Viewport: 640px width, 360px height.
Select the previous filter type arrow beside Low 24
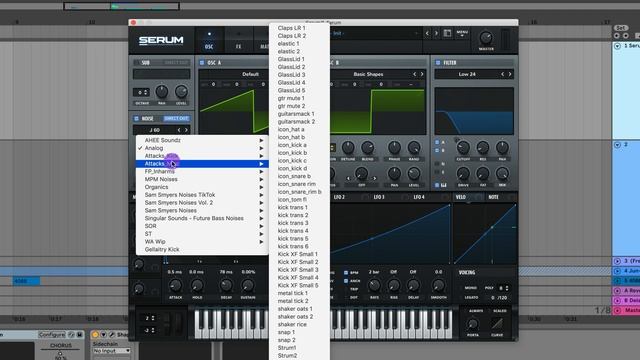coord(502,74)
